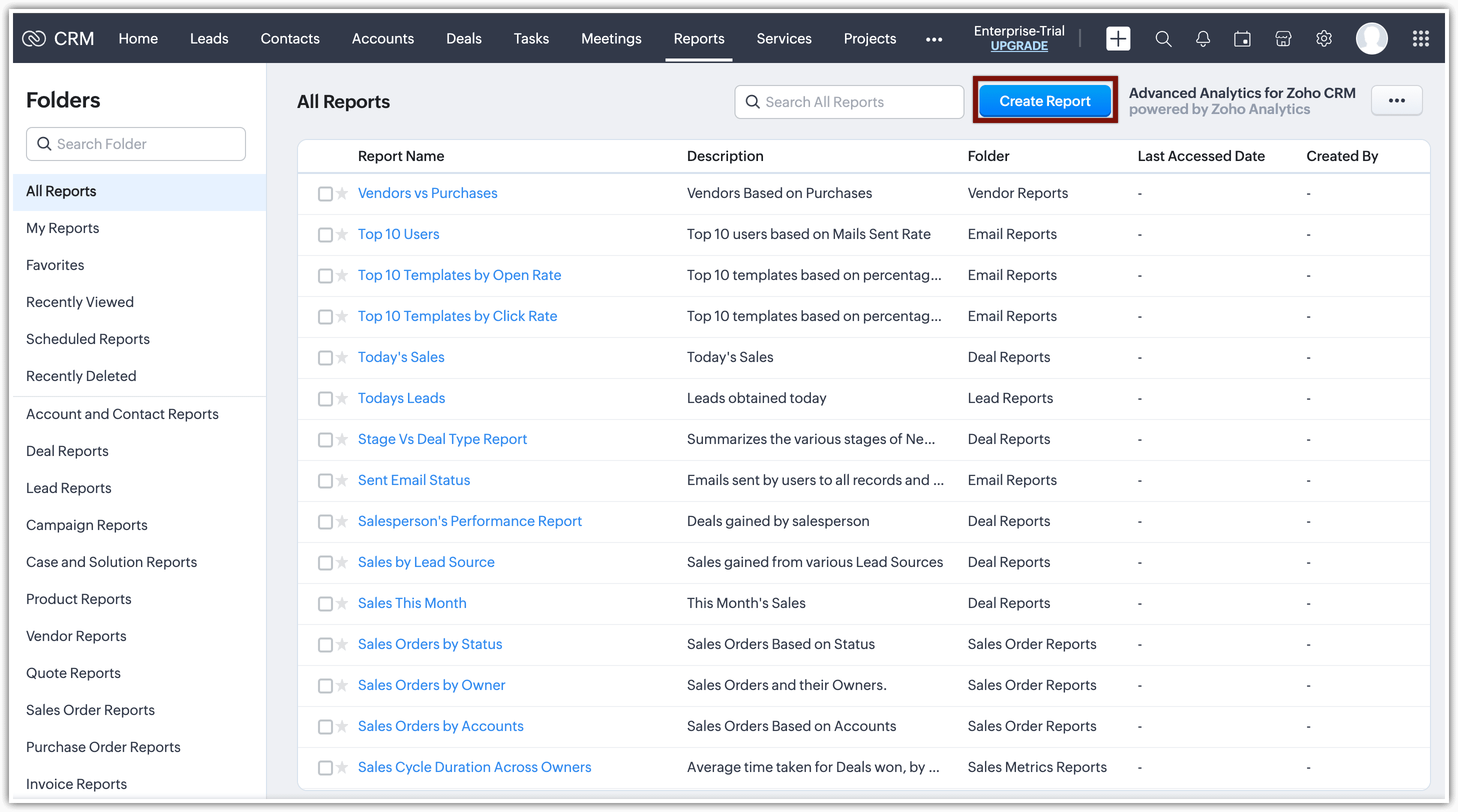Viewport: 1458px width, 812px height.
Task: Check the Today's Sales report checkbox
Action: pos(325,357)
